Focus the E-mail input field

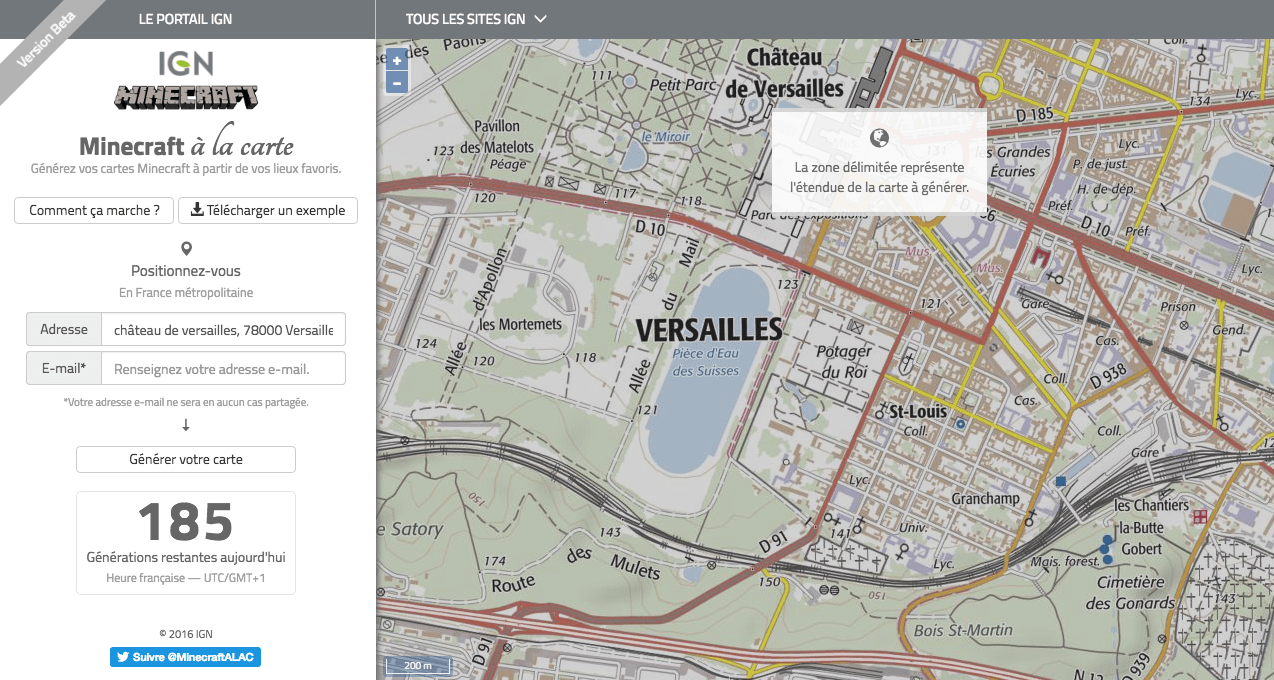[224, 368]
